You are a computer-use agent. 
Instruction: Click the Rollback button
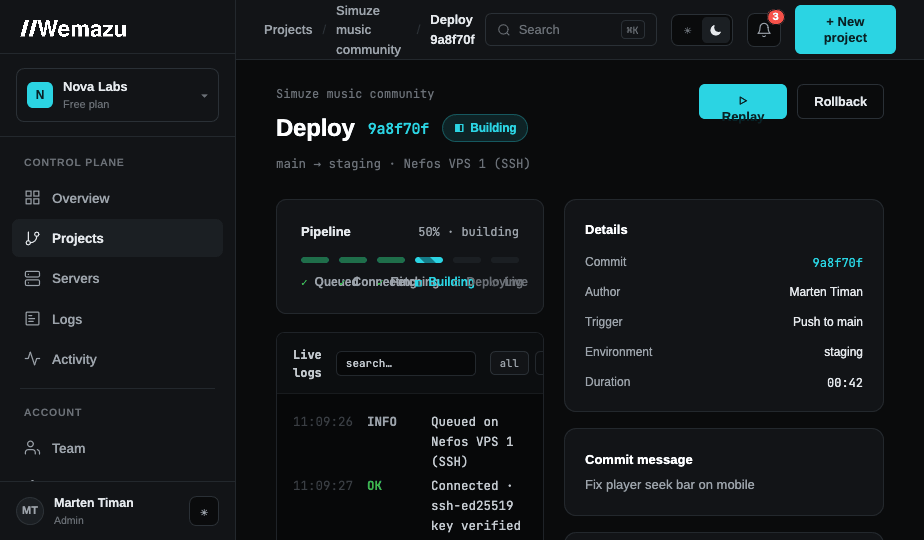840,101
